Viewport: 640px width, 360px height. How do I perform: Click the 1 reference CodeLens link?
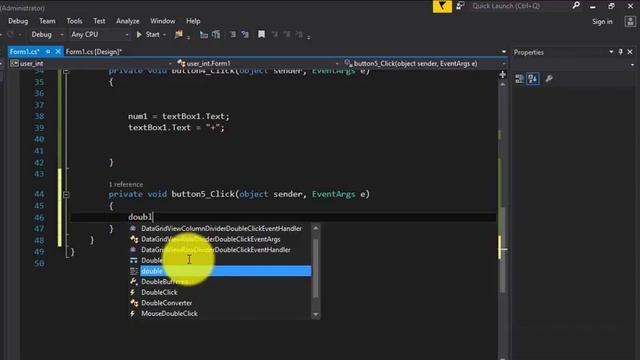point(126,184)
